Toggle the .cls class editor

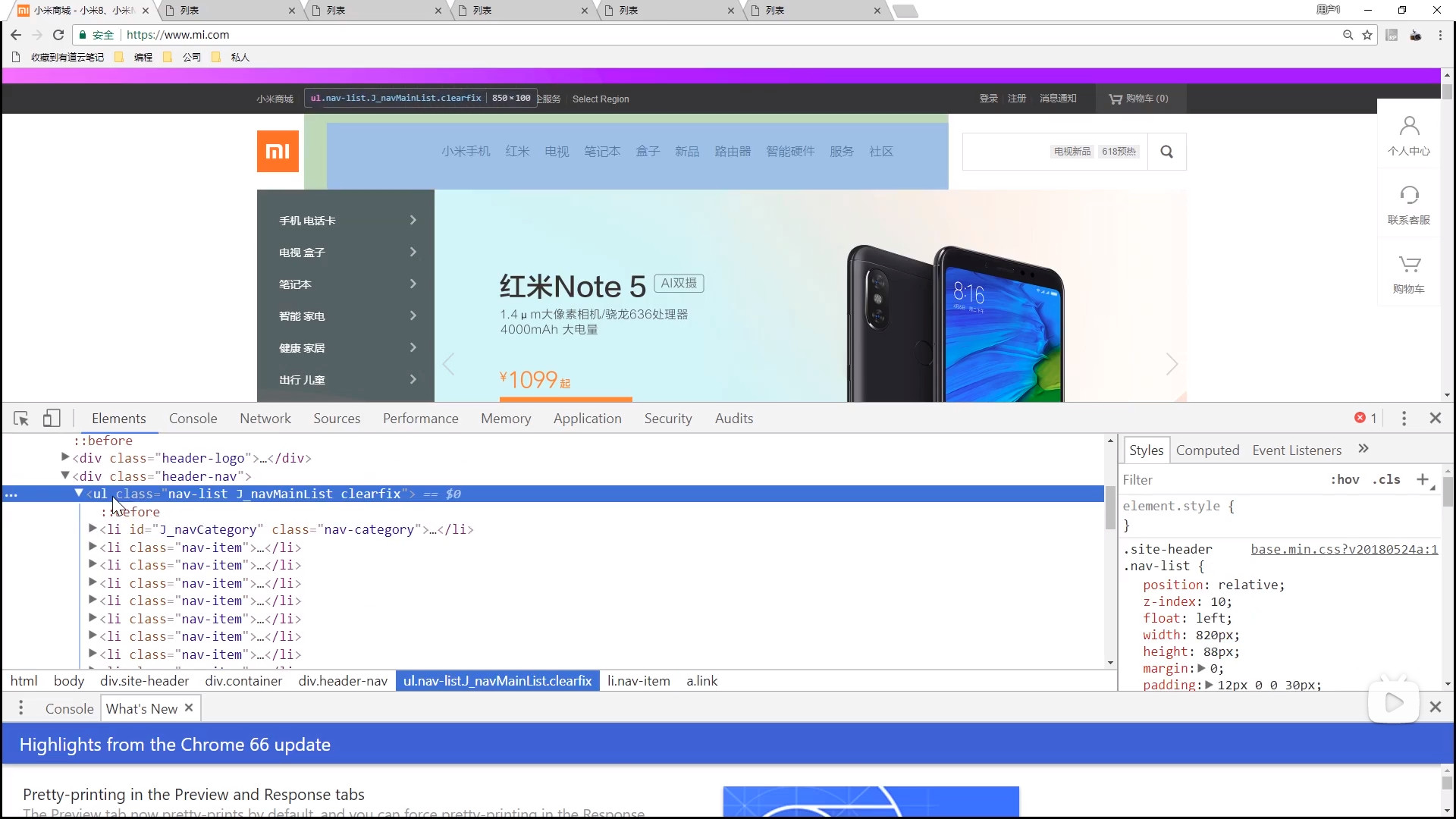[1386, 480]
